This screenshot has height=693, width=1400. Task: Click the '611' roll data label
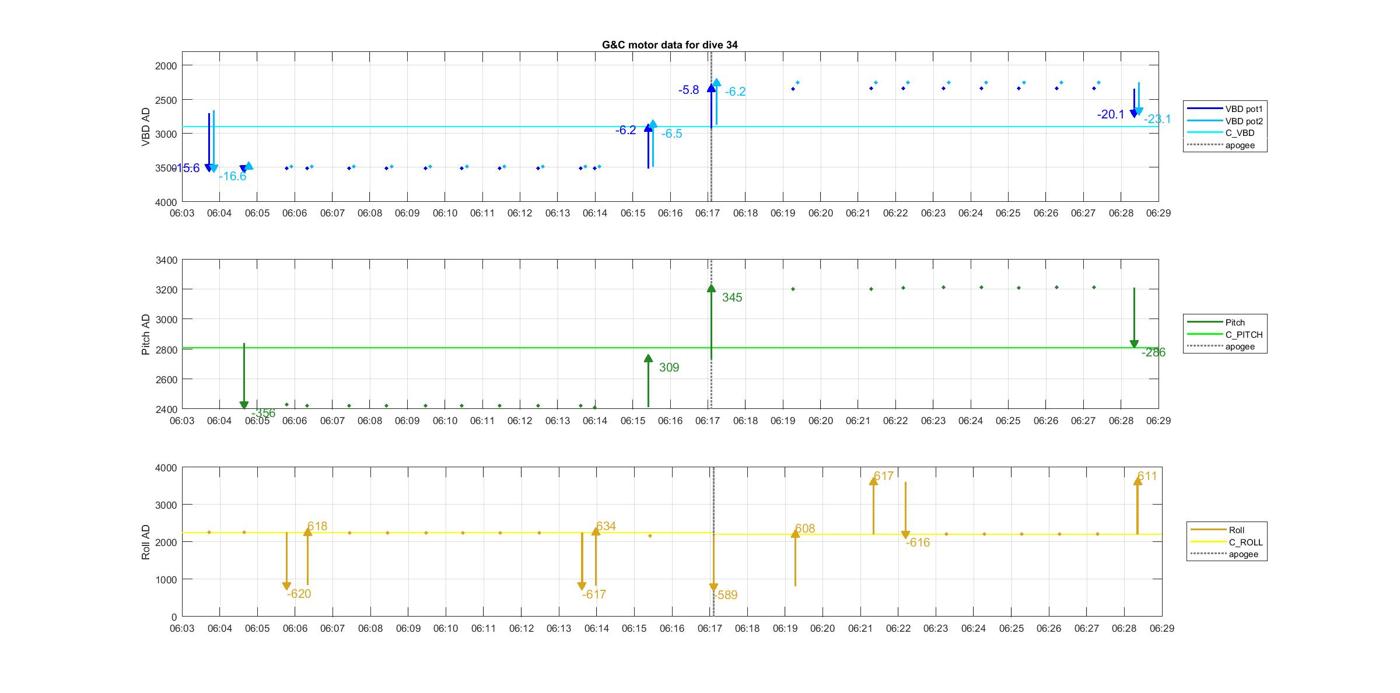1148,476
